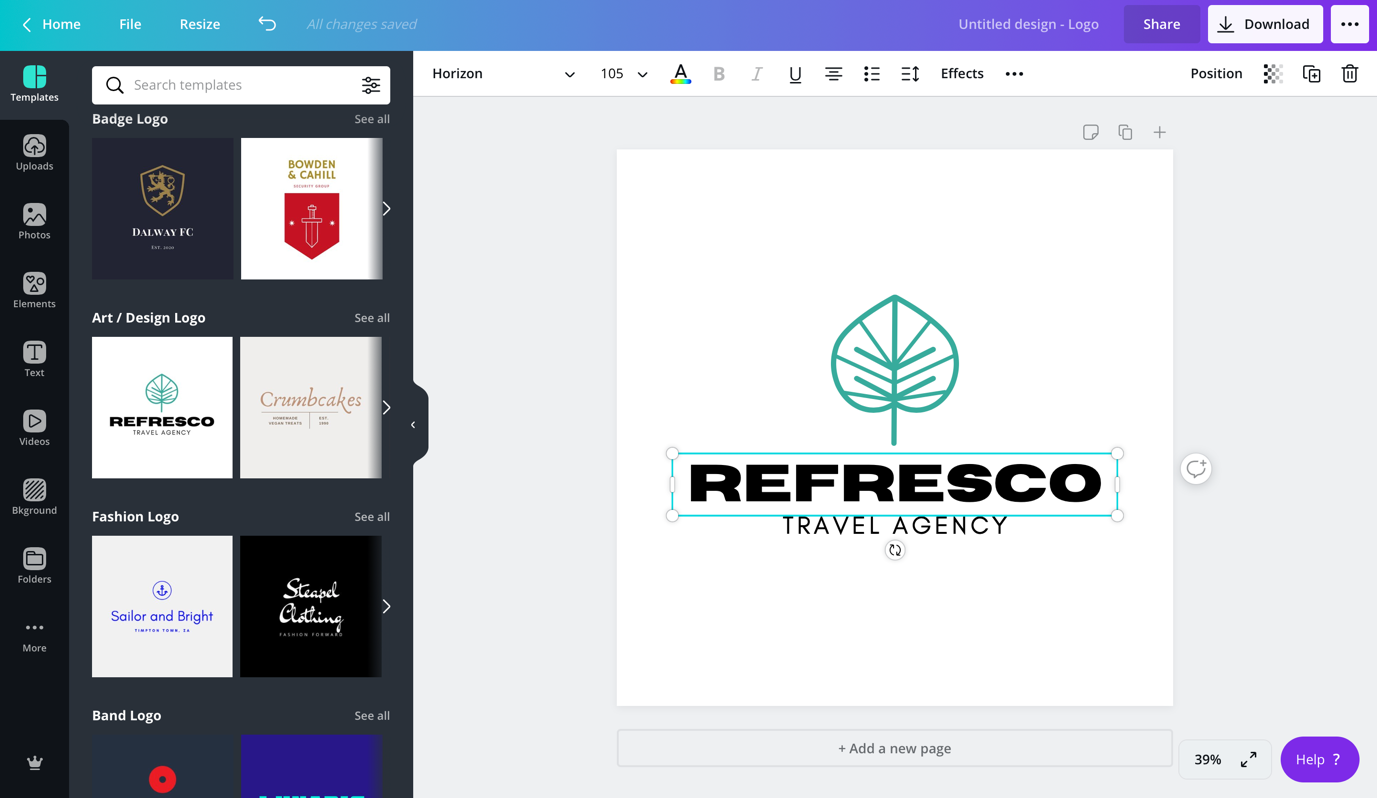Open the Folders panel

[x=34, y=567]
